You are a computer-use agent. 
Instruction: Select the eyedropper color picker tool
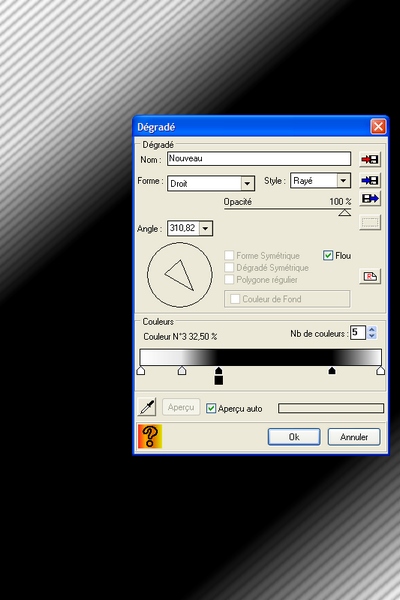147,407
